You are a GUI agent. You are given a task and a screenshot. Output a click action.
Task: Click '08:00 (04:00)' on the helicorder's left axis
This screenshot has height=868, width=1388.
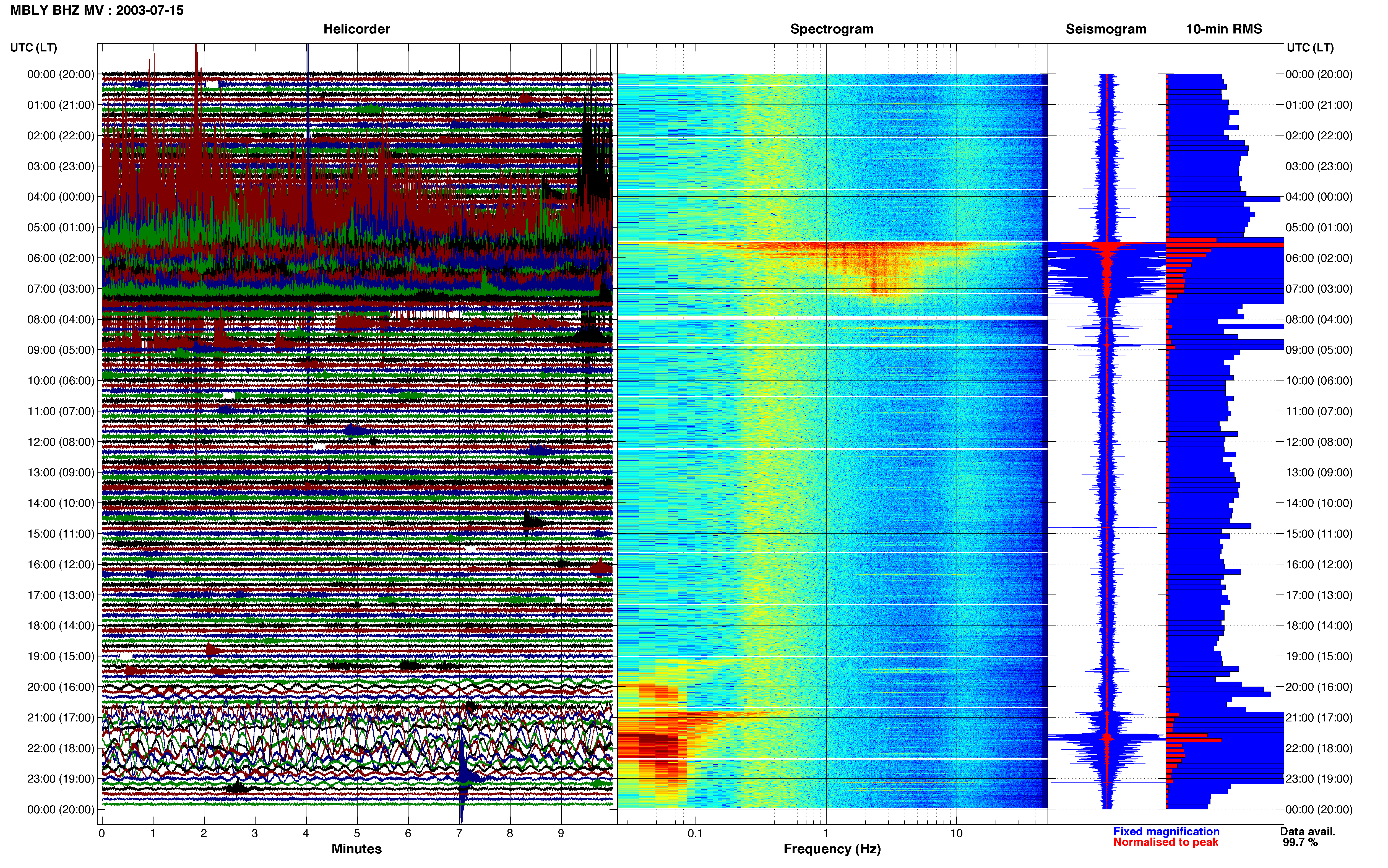(x=61, y=319)
